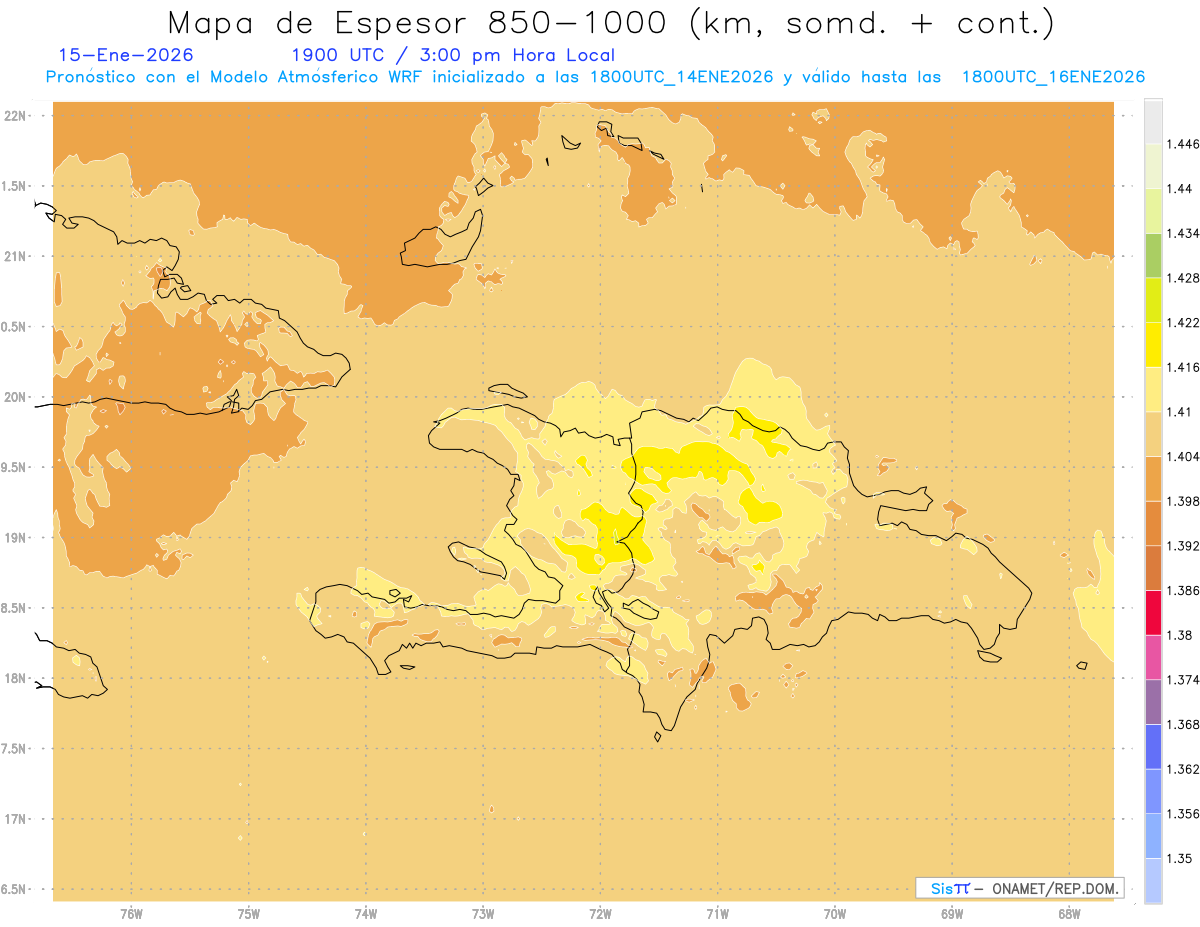The width and height of the screenshot is (1200, 927).
Task: Click the 1.356 colorbar value
Action: (1183, 814)
